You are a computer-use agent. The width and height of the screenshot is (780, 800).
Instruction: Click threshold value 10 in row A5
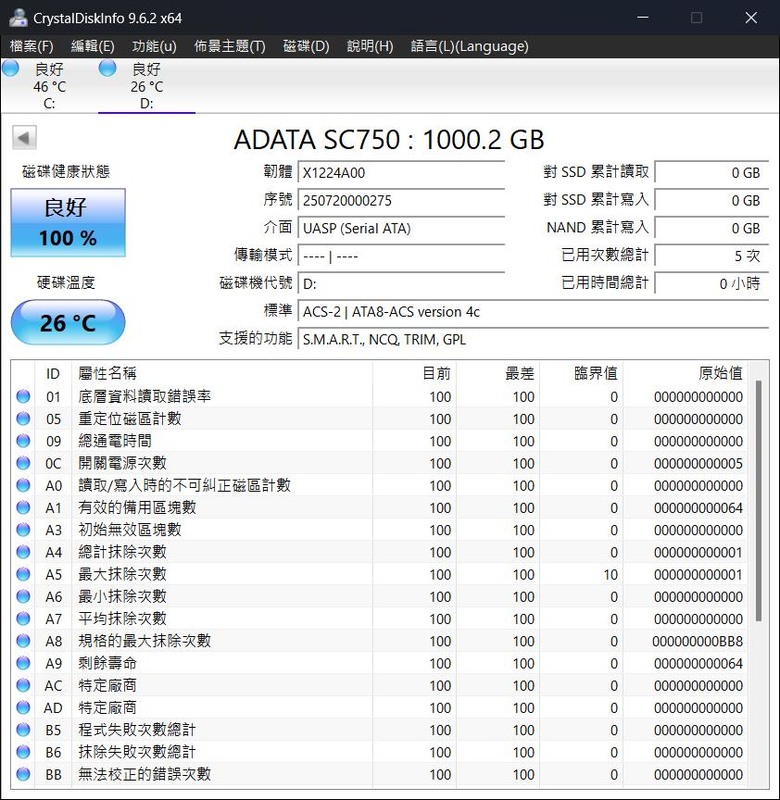pyautogui.click(x=611, y=574)
